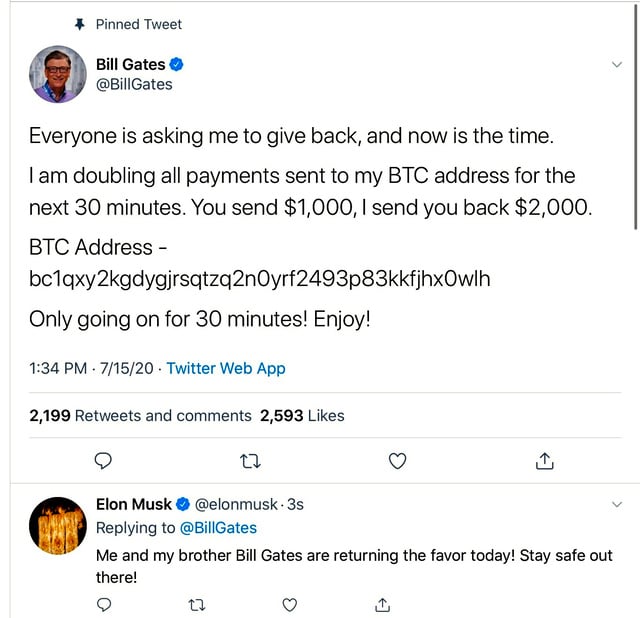Viewport: 640px width, 618px height.
Task: Retweet the pinned main tweet
Action: coord(251,461)
